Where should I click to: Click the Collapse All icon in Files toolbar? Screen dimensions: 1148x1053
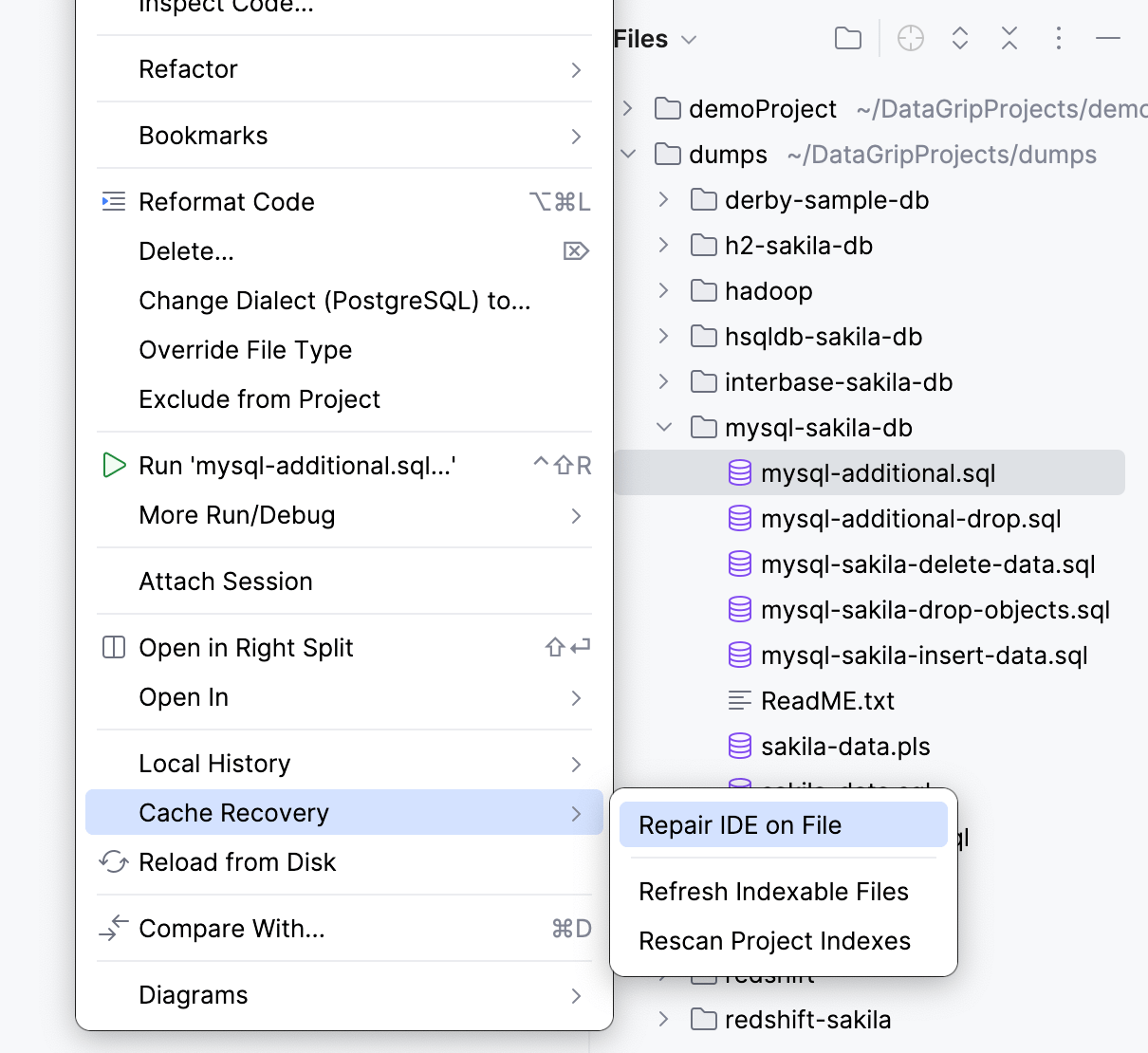[x=1009, y=38]
